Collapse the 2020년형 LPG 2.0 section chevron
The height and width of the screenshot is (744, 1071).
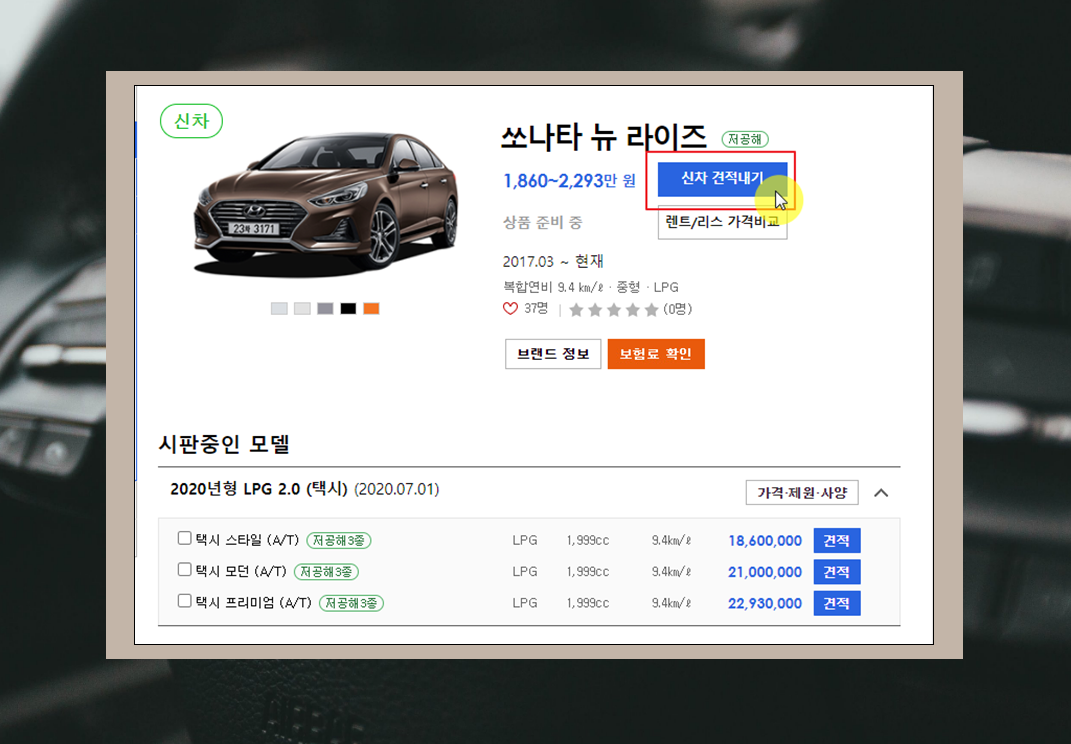[881, 493]
